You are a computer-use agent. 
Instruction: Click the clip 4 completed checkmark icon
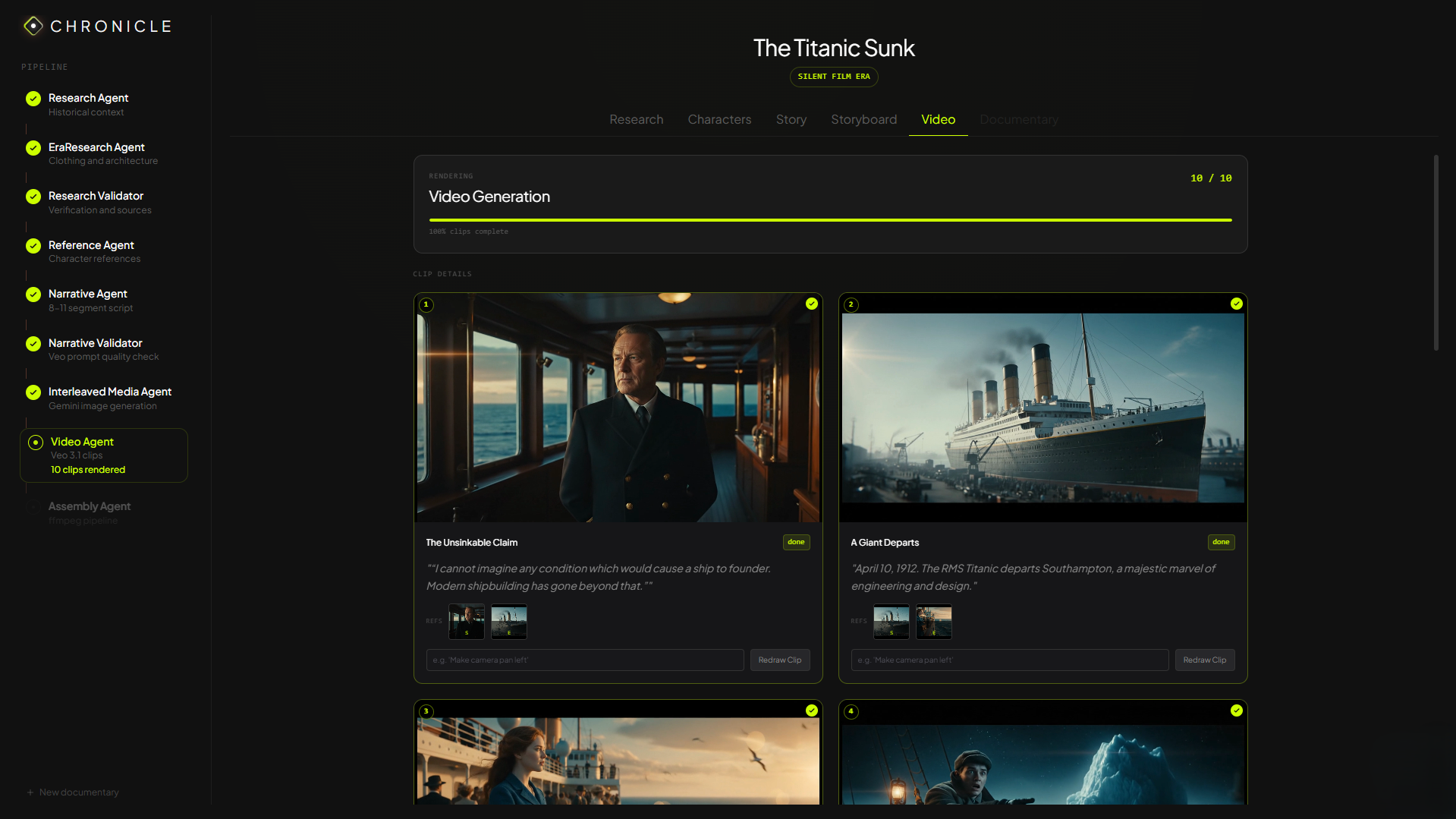tap(1237, 710)
